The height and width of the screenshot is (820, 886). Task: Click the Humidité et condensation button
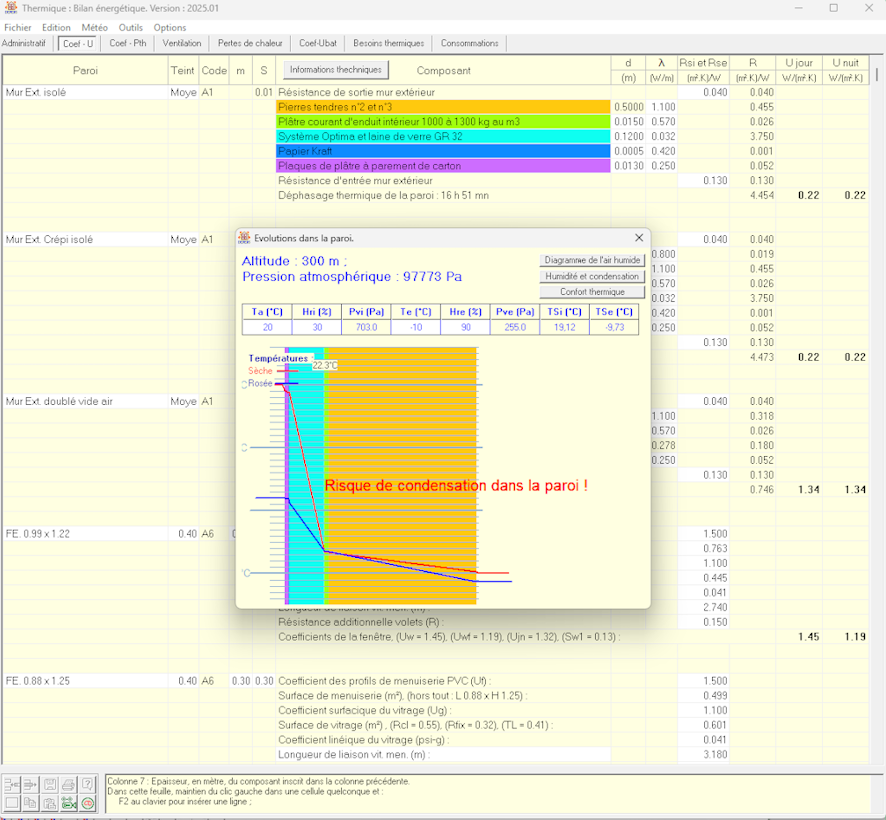click(592, 276)
